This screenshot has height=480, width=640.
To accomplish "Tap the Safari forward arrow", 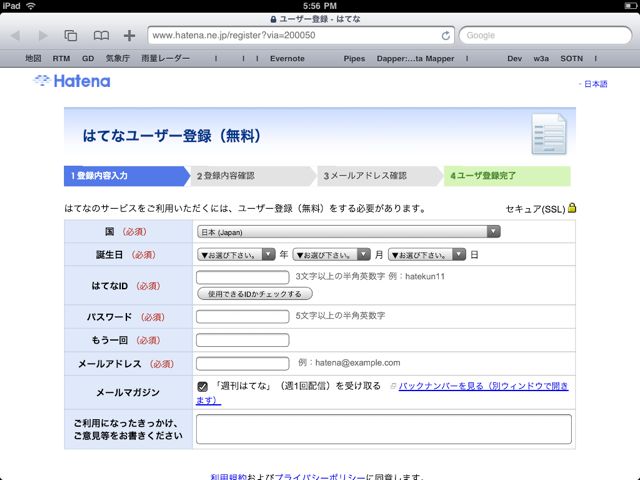I will 43,36.
